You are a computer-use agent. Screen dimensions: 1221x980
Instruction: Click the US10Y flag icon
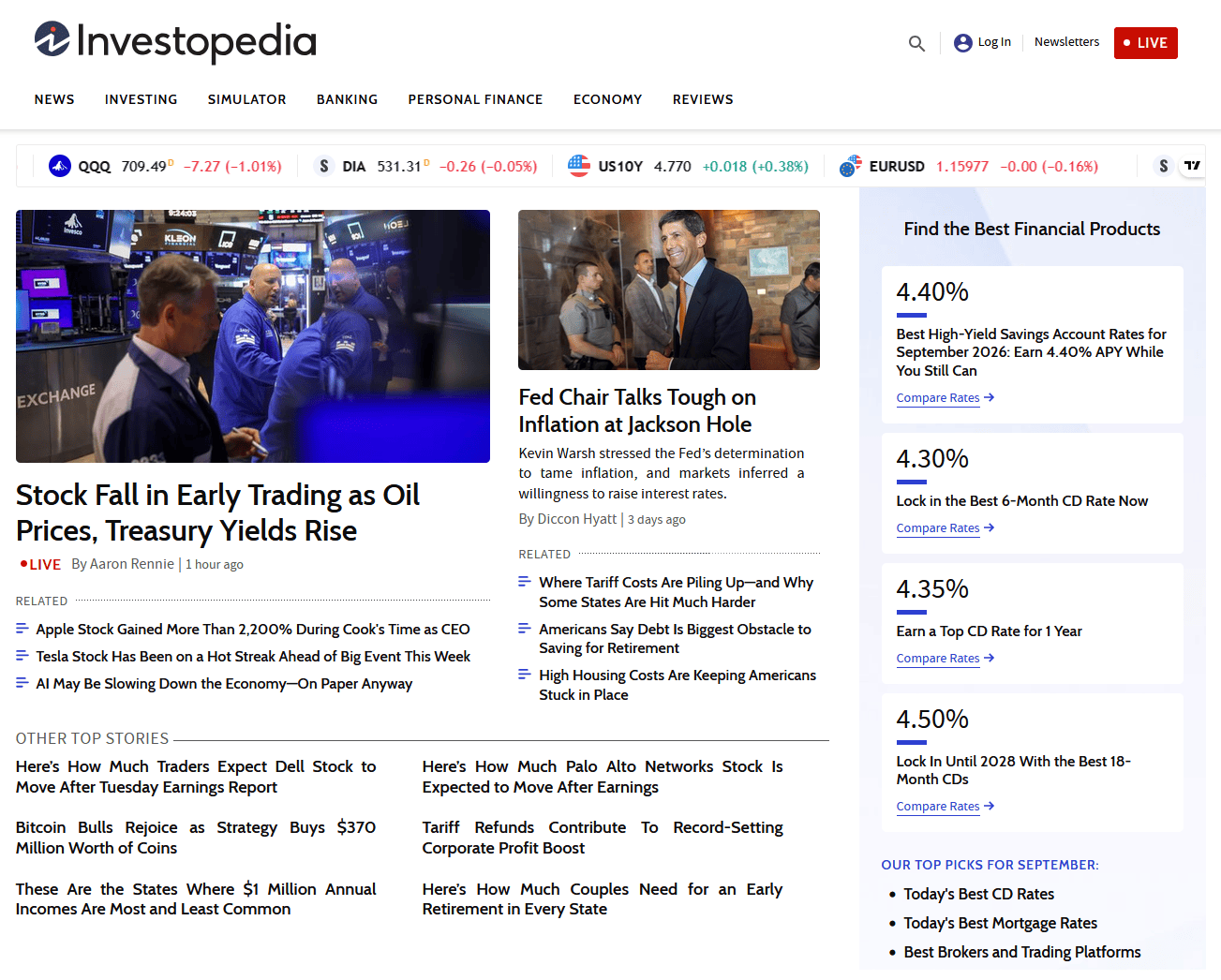tap(579, 167)
